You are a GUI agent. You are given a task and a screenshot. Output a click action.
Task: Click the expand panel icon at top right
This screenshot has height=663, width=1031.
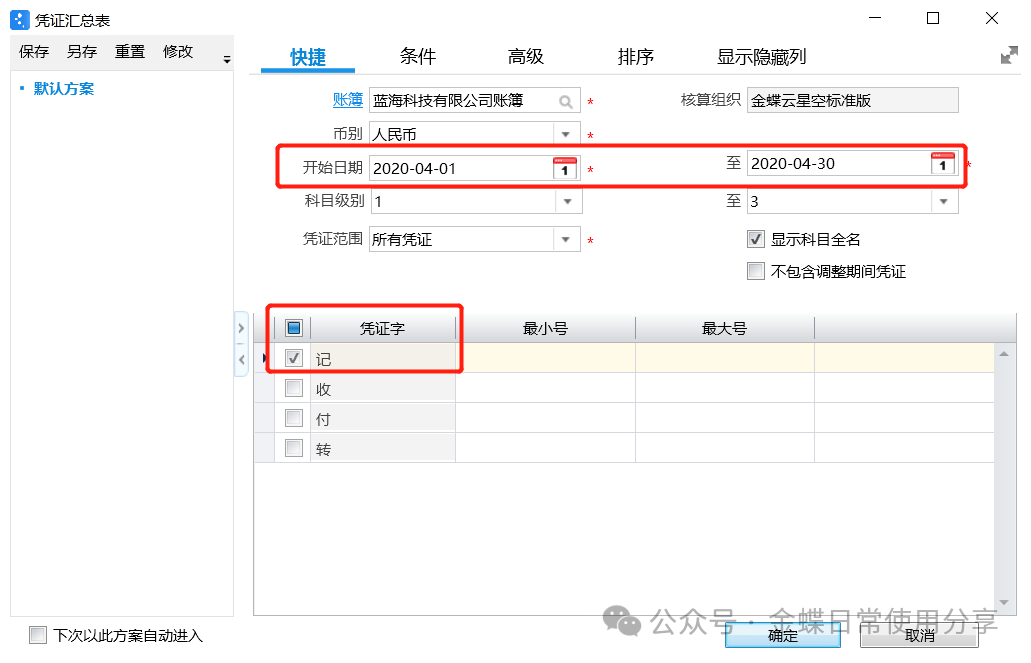point(1009,56)
